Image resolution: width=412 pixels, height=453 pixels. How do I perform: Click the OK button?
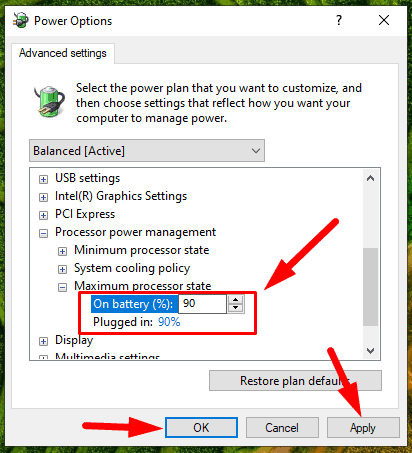point(201,427)
